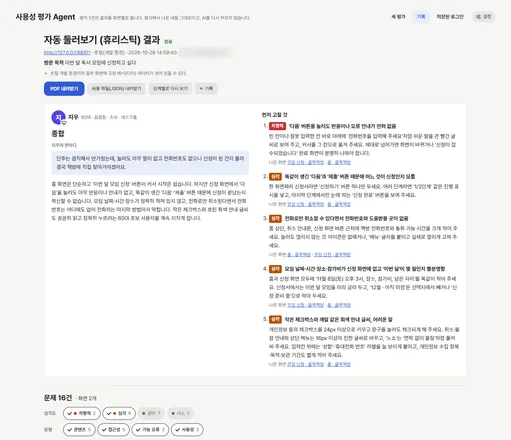The width and height of the screenshot is (511, 440).
Task: Click the blue quote box under 지우의 한마디
Action: click(150, 163)
